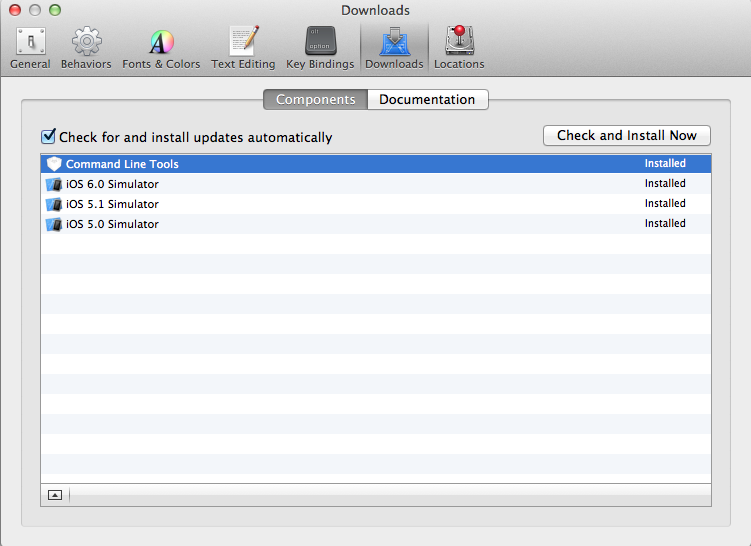Image resolution: width=751 pixels, height=546 pixels.
Task: Select the Downloads toolbar icon
Action: point(394,48)
